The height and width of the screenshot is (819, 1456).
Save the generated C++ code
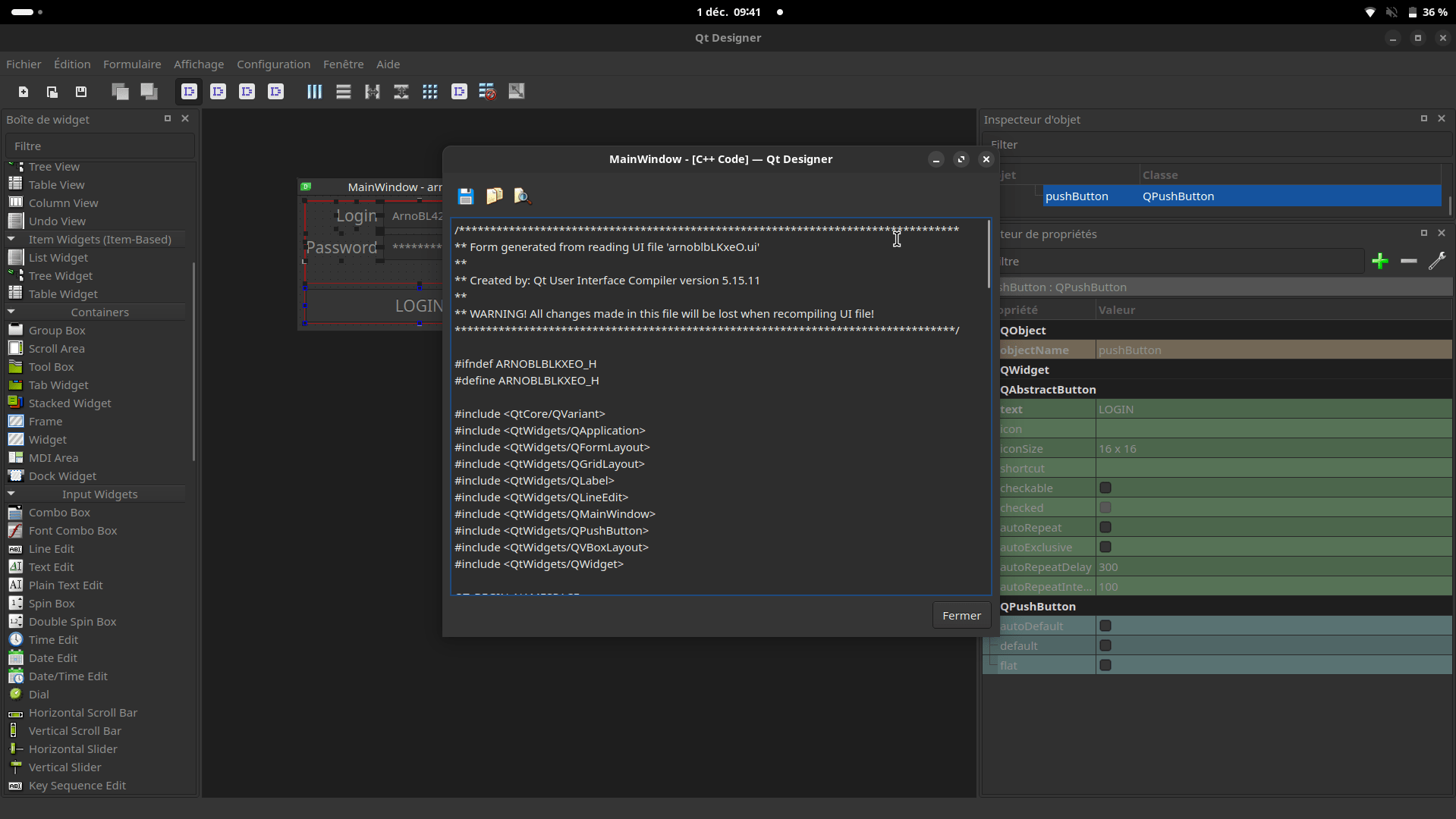click(466, 196)
